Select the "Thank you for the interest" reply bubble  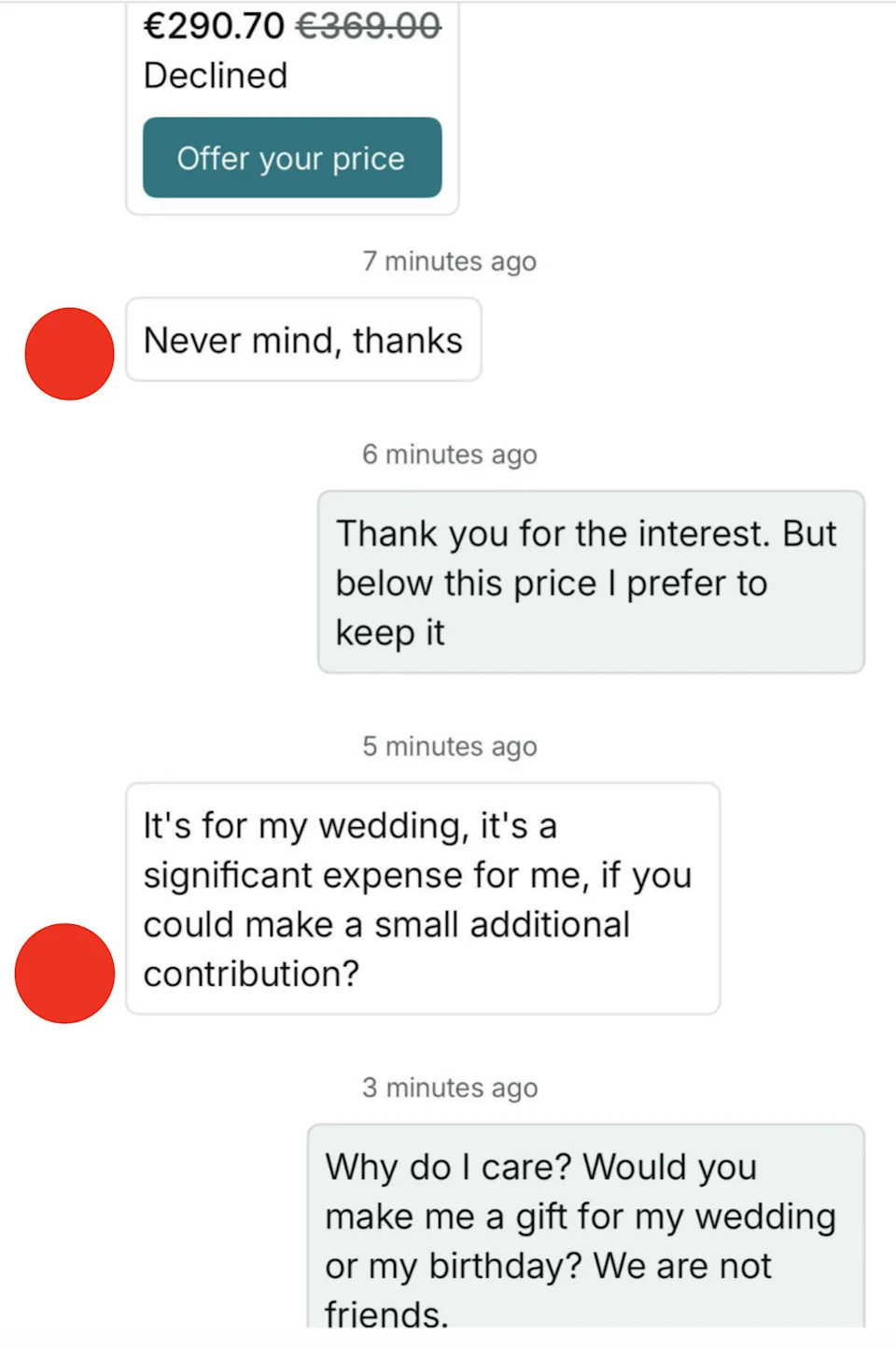[x=590, y=582]
